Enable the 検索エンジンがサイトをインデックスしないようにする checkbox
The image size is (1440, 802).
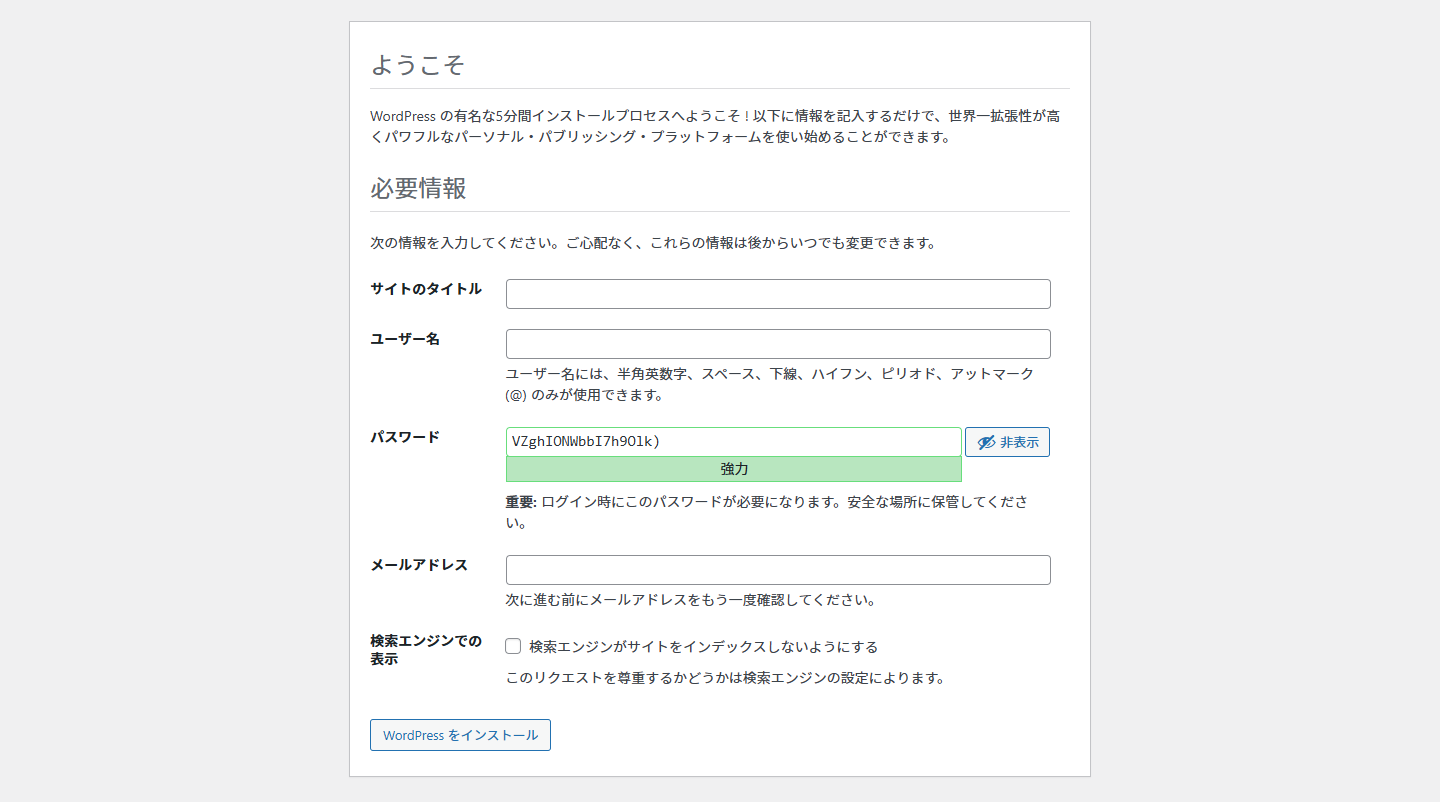point(513,646)
